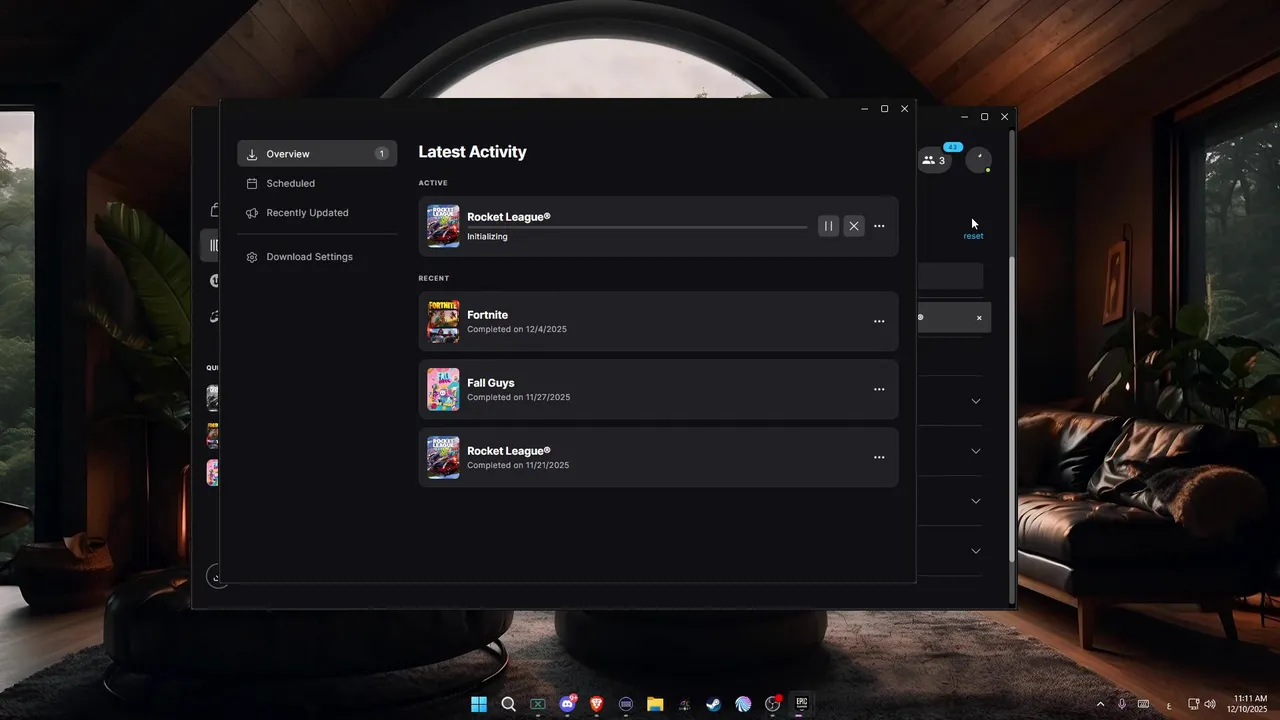
Task: Open more options for active Rocket League download
Action: click(879, 226)
